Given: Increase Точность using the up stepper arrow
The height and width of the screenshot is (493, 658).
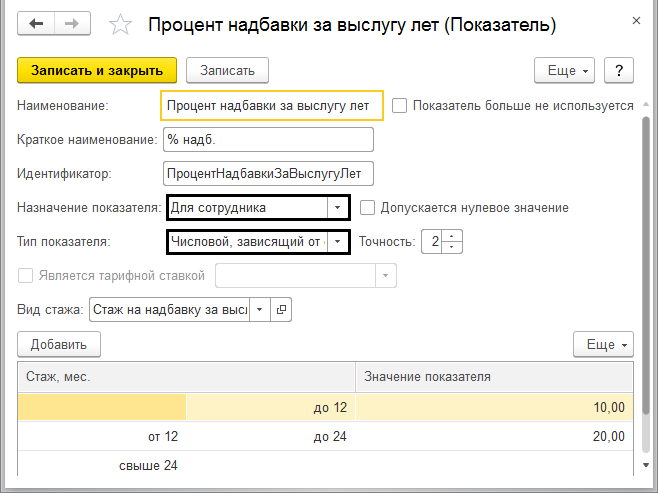Looking at the screenshot, I should [x=452, y=236].
